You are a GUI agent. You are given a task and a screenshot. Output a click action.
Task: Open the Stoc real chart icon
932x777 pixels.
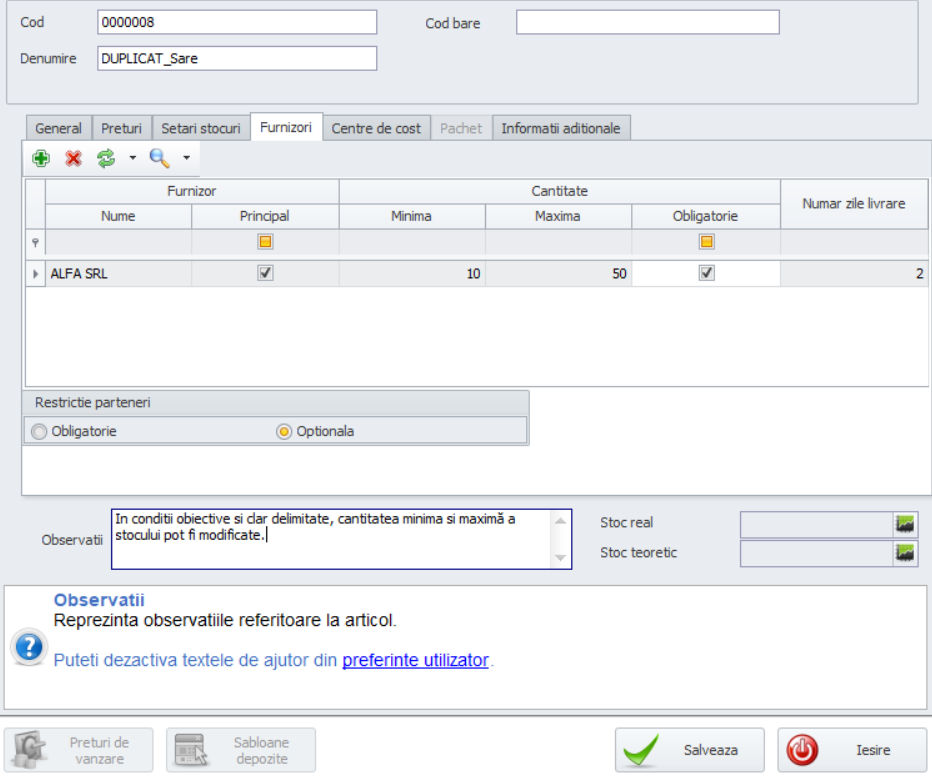pos(905,524)
